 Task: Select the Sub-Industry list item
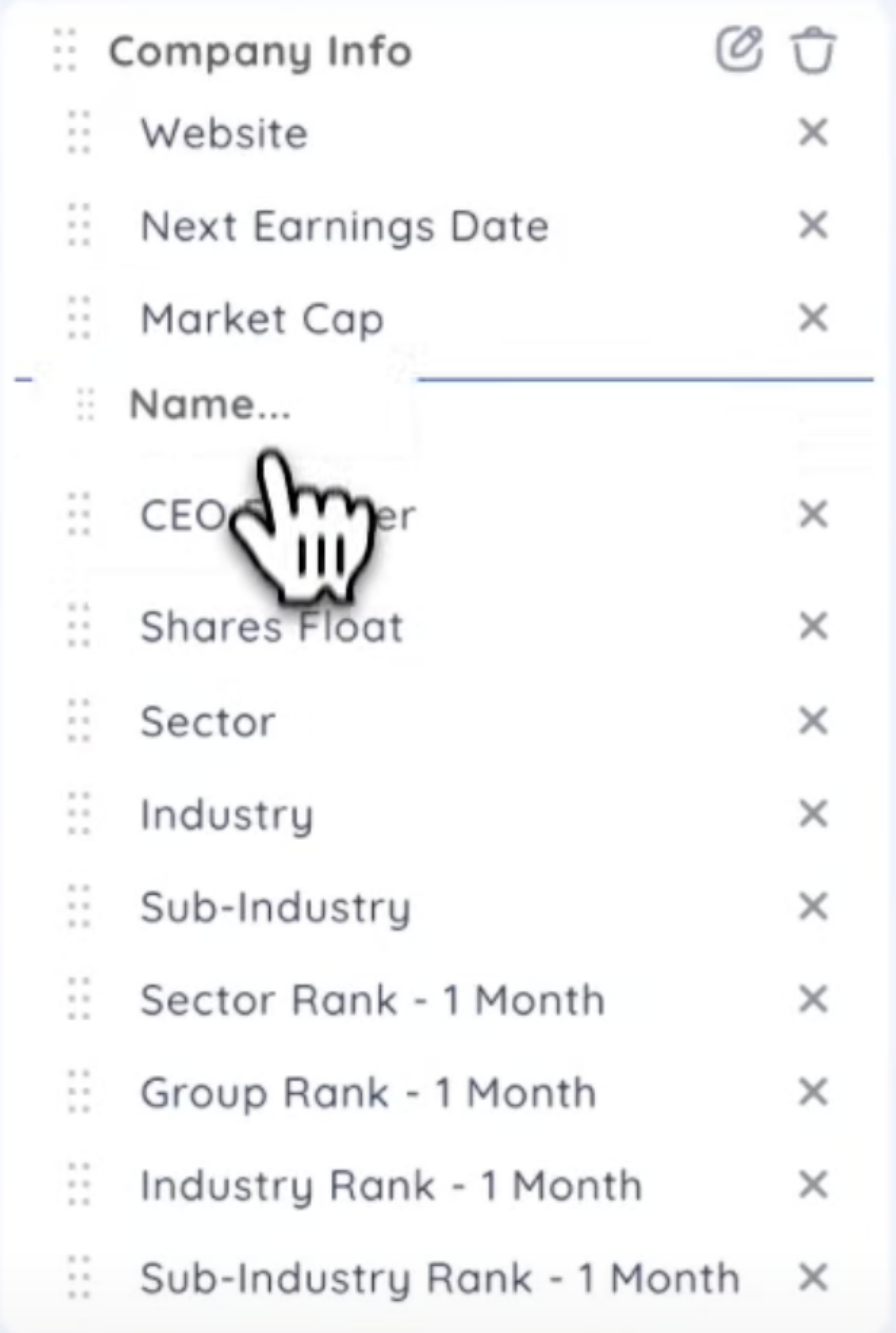coord(276,907)
